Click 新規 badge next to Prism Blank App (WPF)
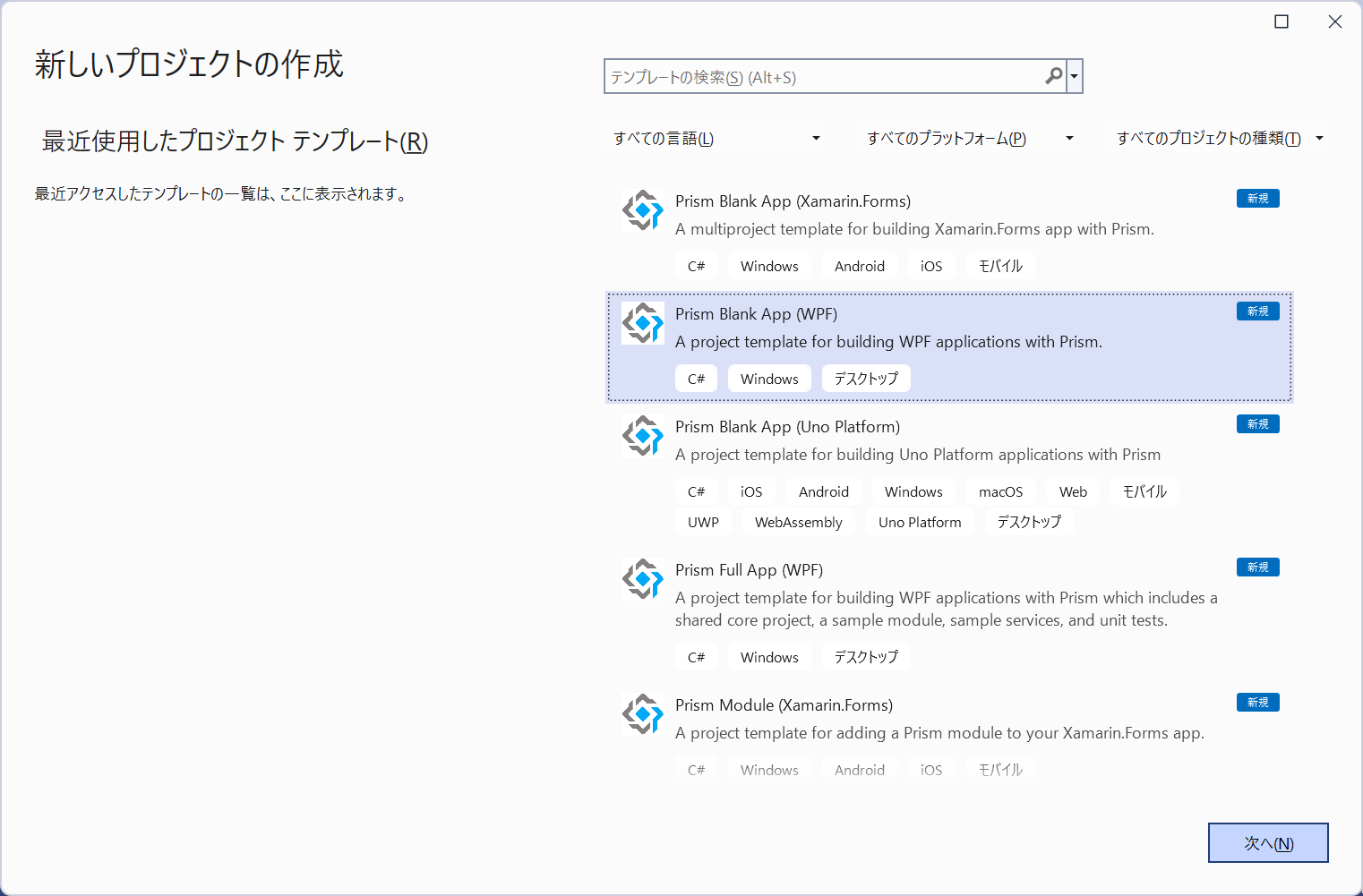 [1257, 311]
